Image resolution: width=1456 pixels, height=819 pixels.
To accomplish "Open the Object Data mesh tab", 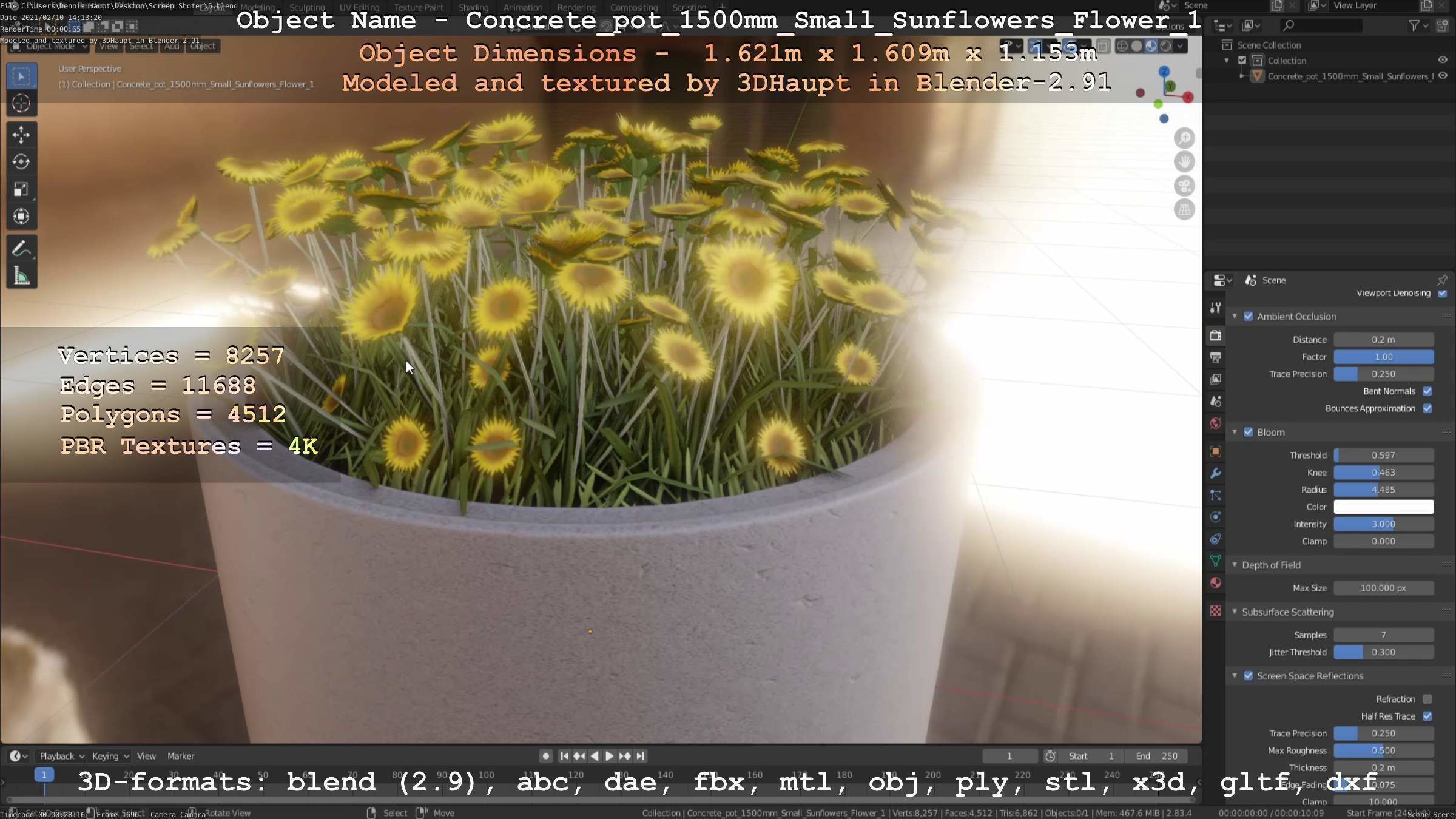I will tap(1216, 561).
